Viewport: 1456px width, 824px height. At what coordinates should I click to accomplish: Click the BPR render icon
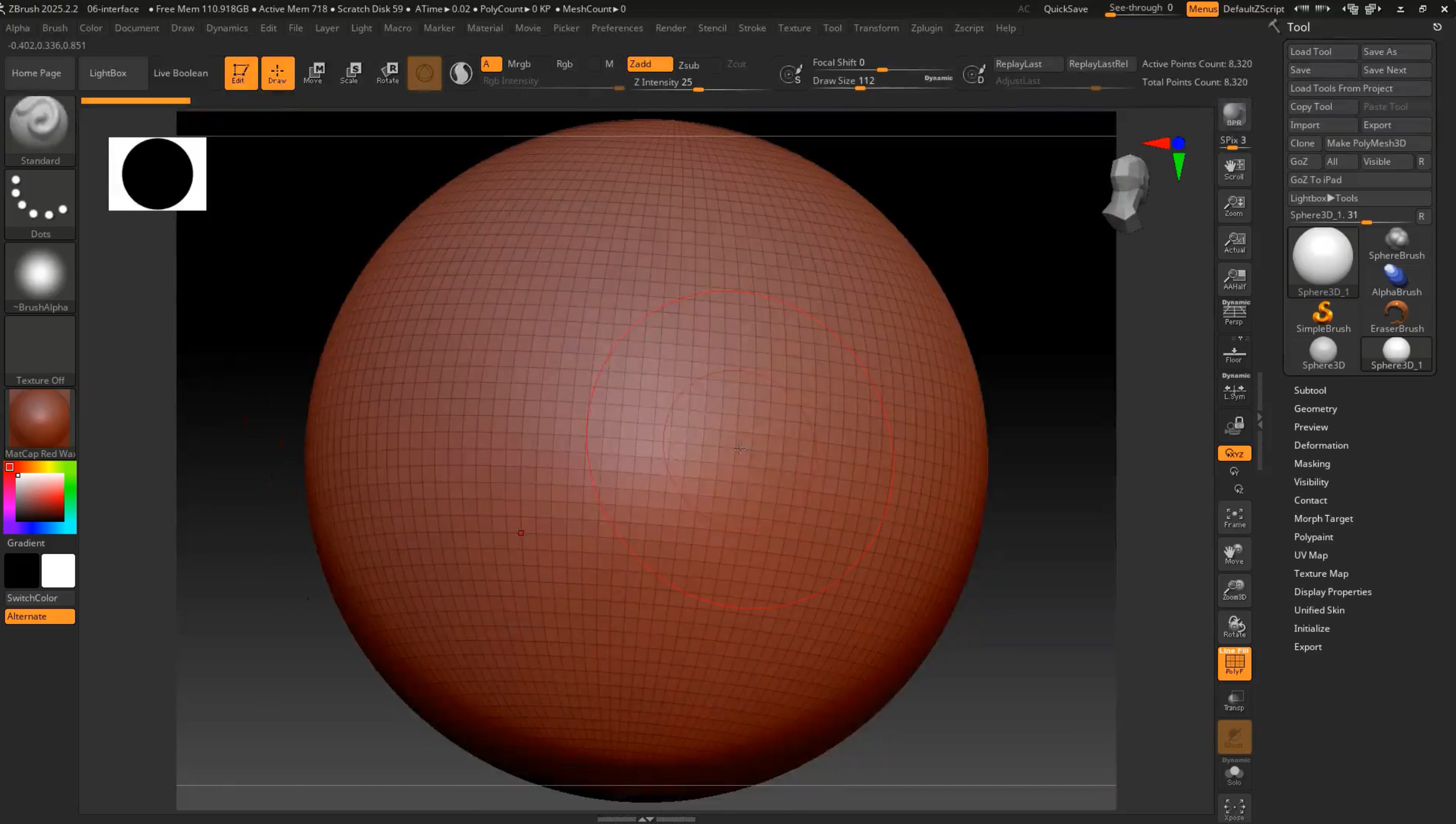pyautogui.click(x=1234, y=115)
